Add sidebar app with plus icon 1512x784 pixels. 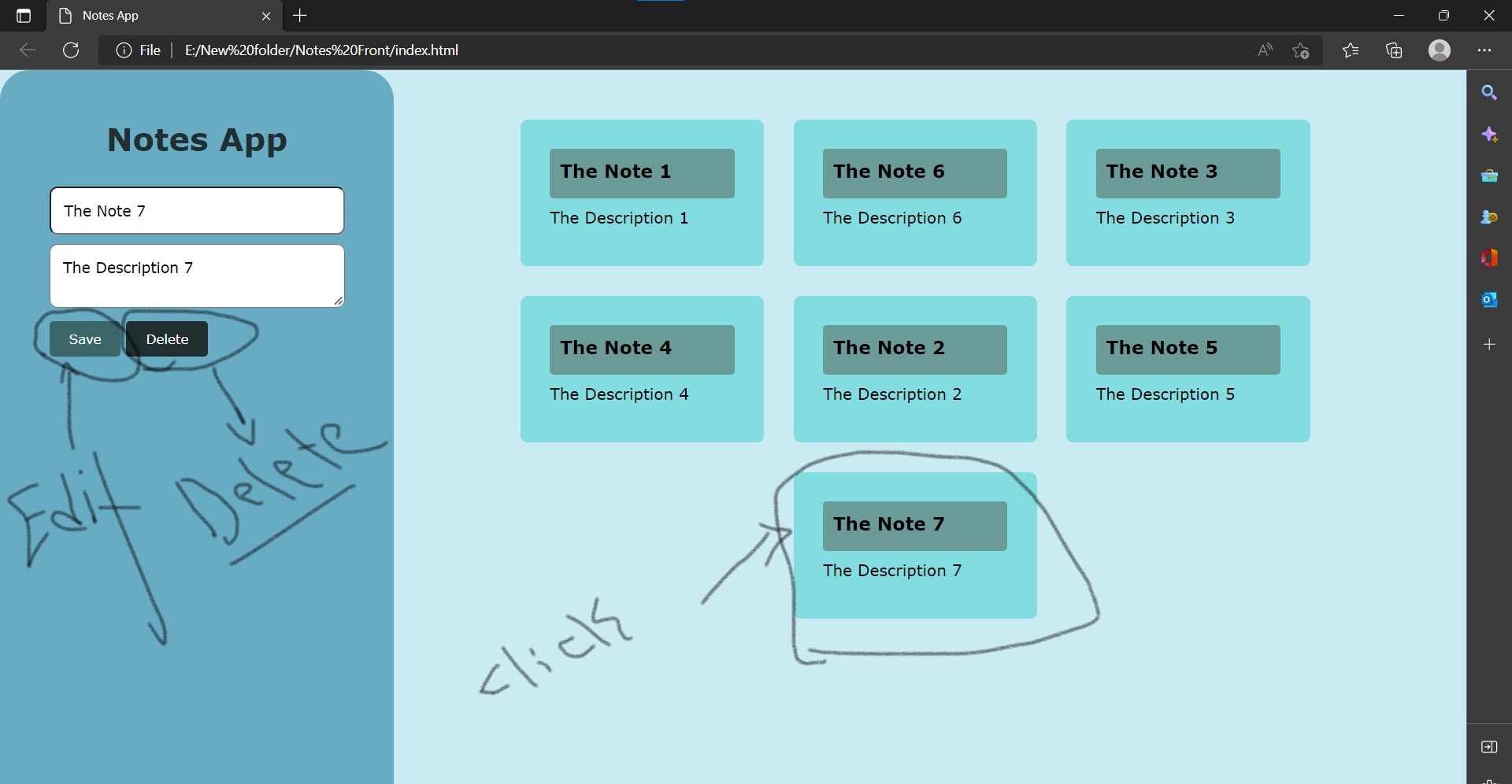pos(1489,345)
